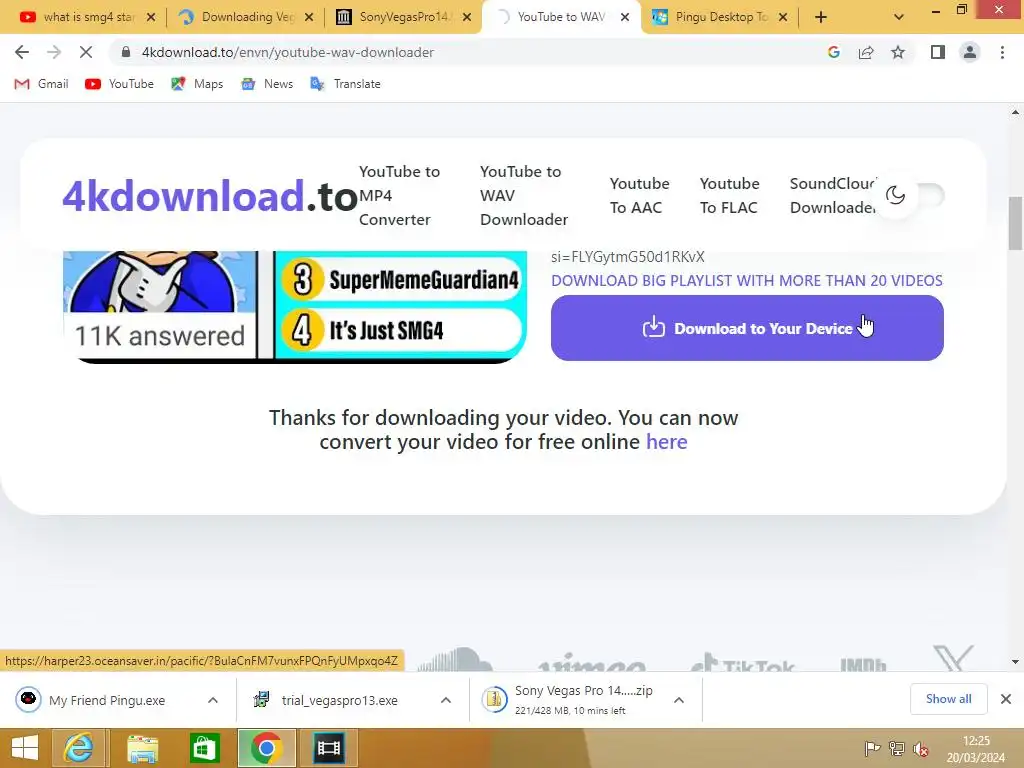The width and height of the screenshot is (1024, 768).
Task: Open Windows Store from taskbar
Action: point(204,748)
